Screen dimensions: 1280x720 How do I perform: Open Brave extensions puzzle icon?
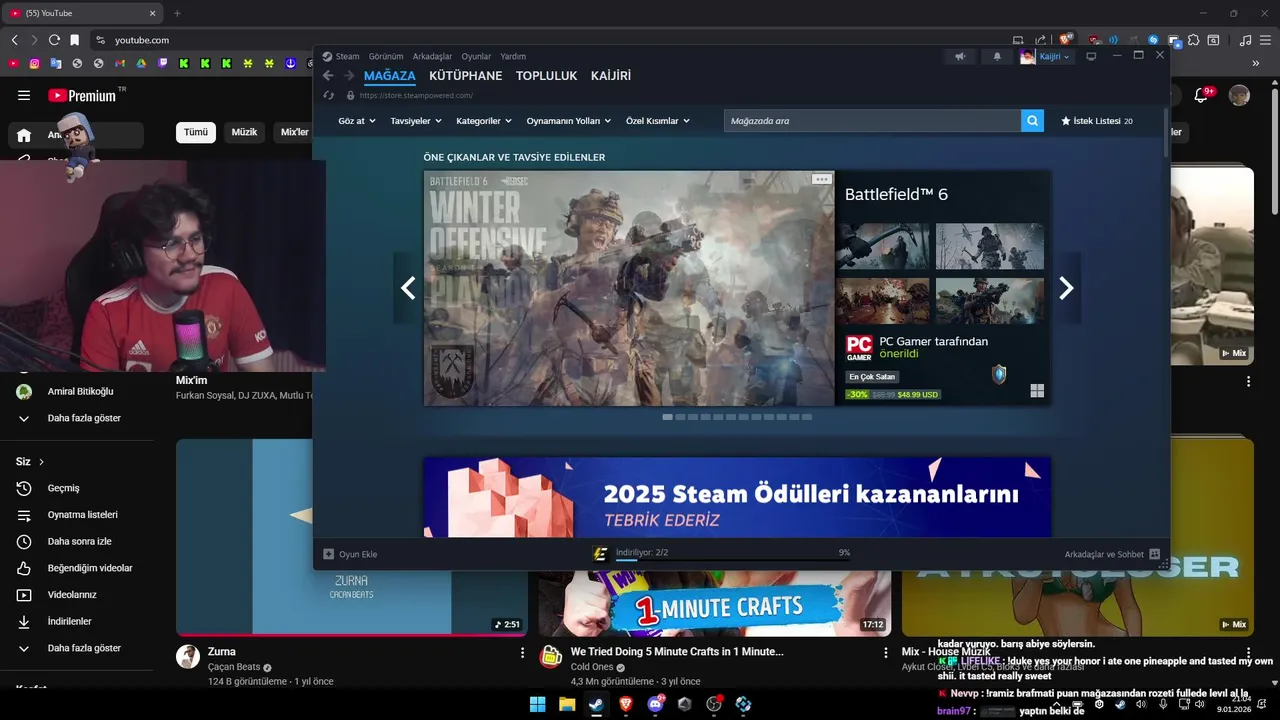pyautogui.click(x=1193, y=40)
